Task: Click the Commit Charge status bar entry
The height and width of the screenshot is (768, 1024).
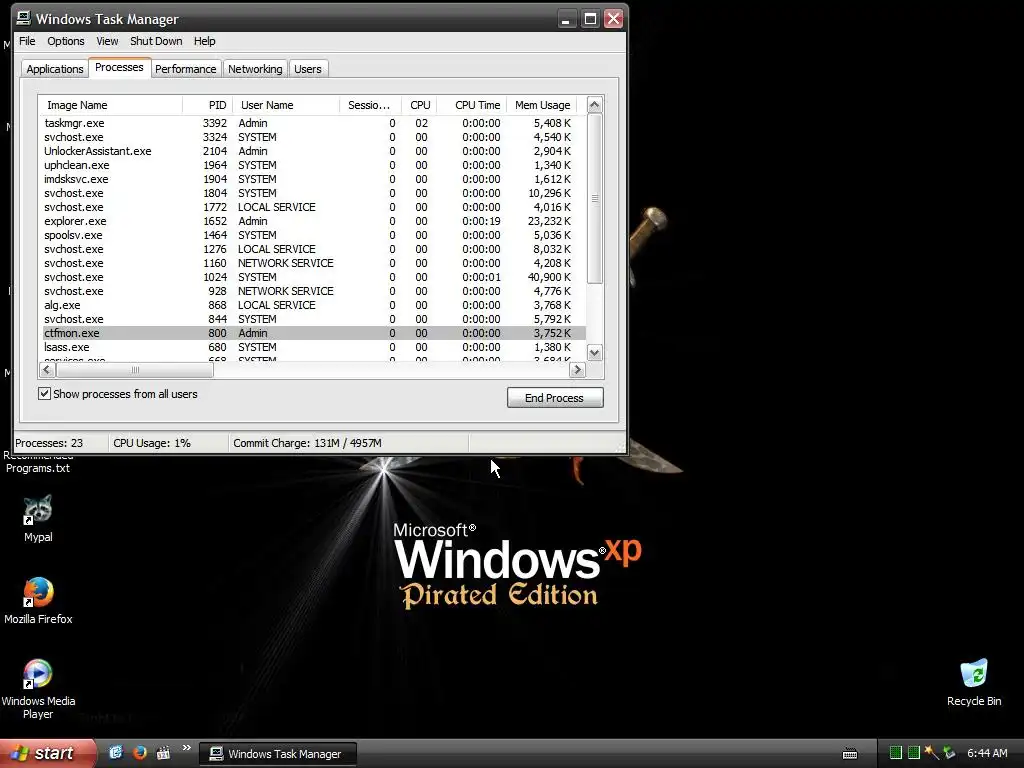Action: (x=348, y=443)
